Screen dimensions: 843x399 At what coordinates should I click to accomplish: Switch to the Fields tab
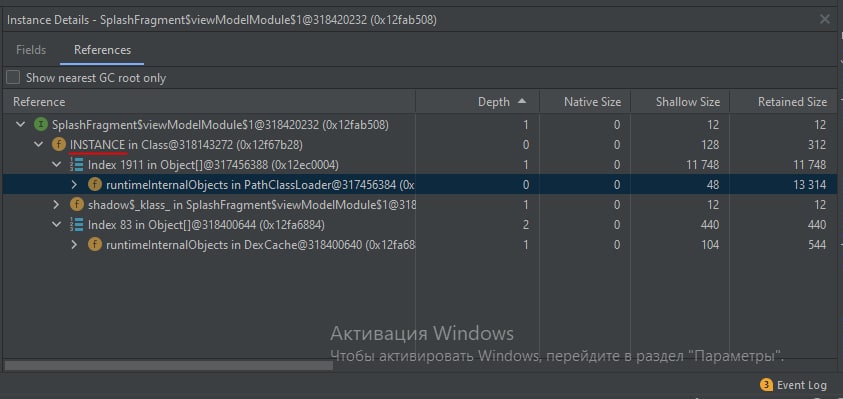tap(31, 50)
